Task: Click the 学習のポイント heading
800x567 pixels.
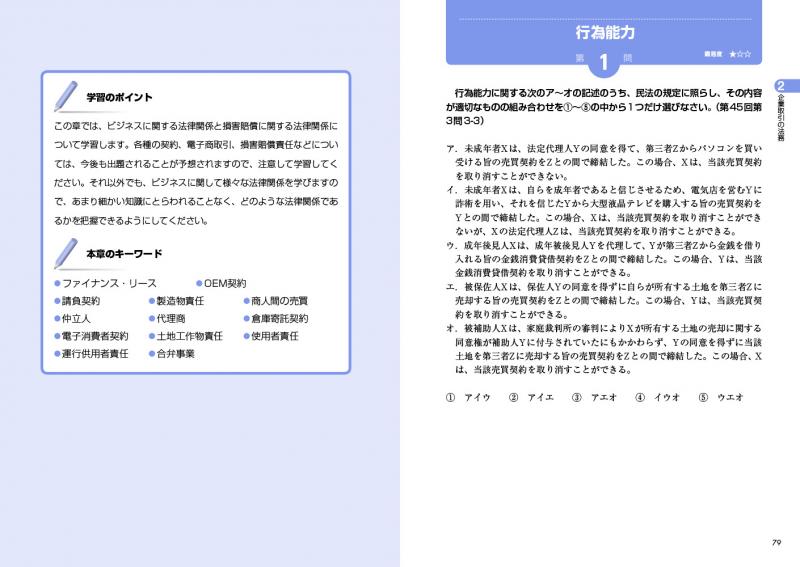Action: pos(119,97)
